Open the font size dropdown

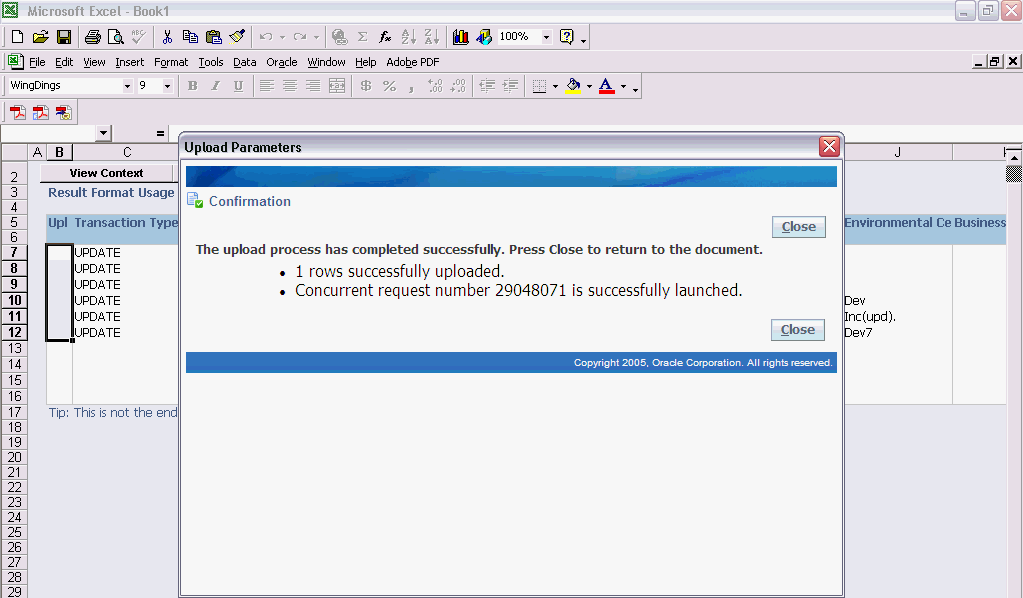(167, 86)
